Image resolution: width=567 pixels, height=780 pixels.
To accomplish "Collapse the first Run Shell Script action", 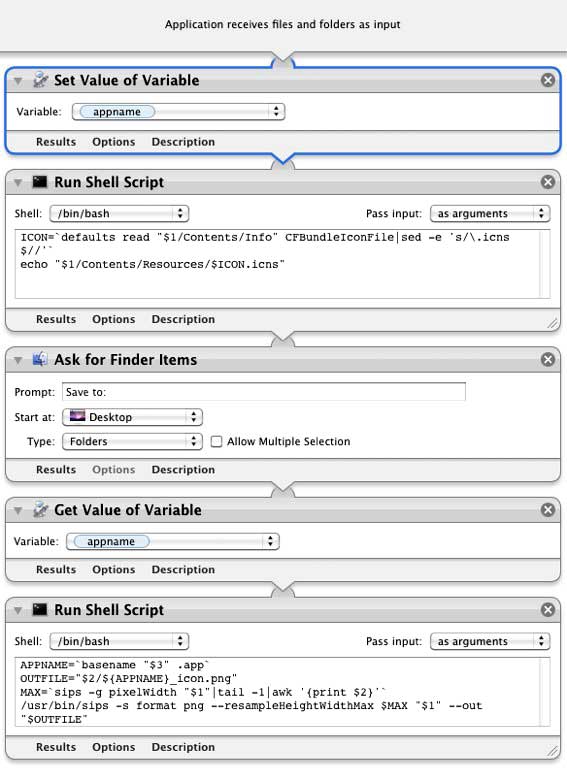I will (x=18, y=183).
